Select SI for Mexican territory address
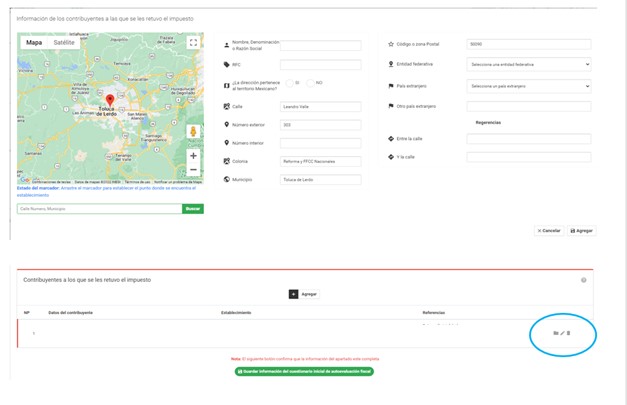The width and height of the screenshot is (627, 405). 289,82
